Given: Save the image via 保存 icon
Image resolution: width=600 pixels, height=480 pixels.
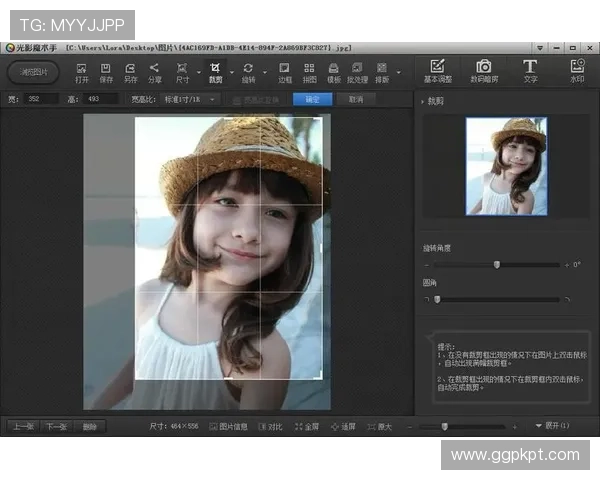Looking at the screenshot, I should click(x=106, y=73).
